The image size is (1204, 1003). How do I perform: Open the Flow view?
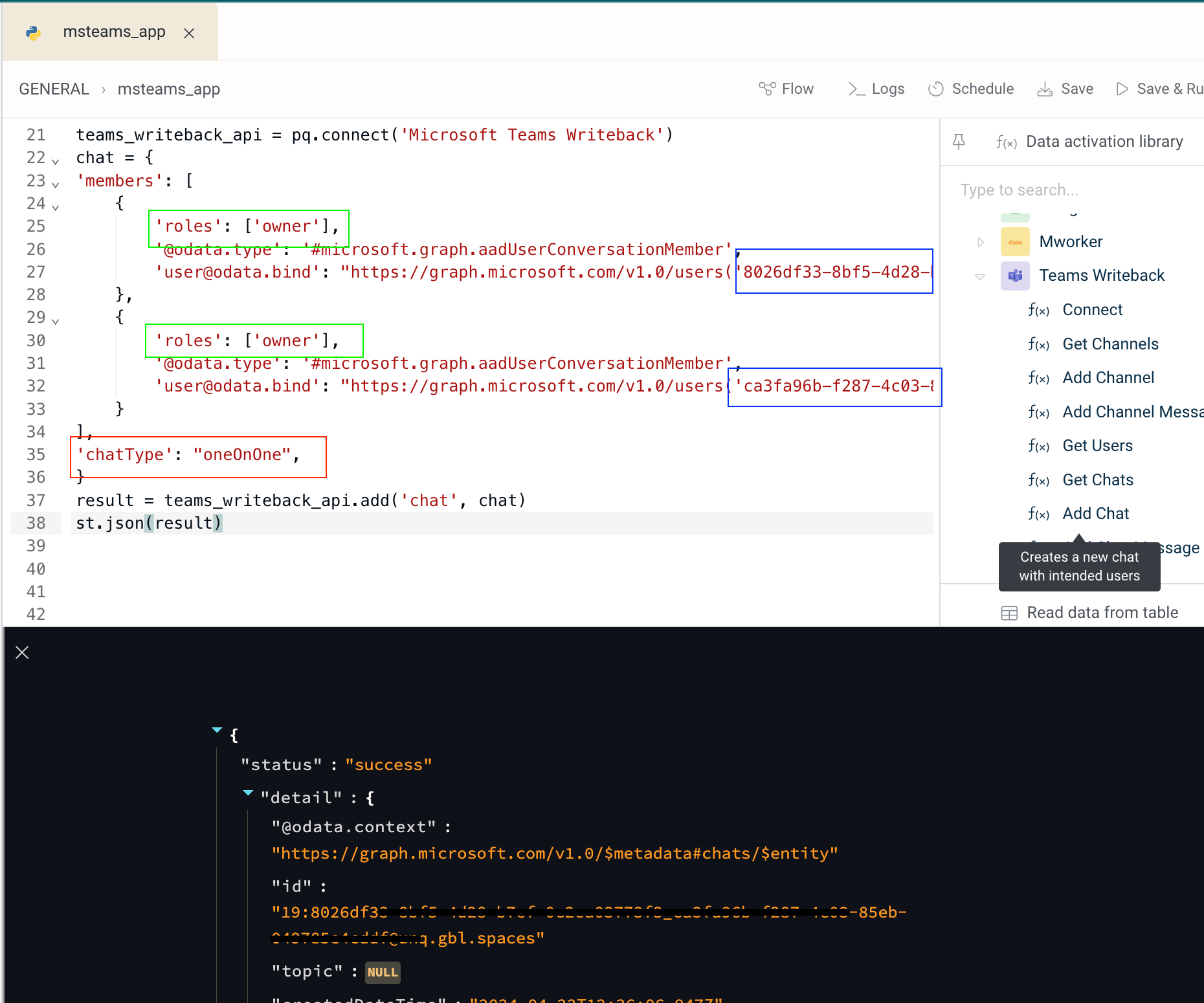click(x=786, y=89)
